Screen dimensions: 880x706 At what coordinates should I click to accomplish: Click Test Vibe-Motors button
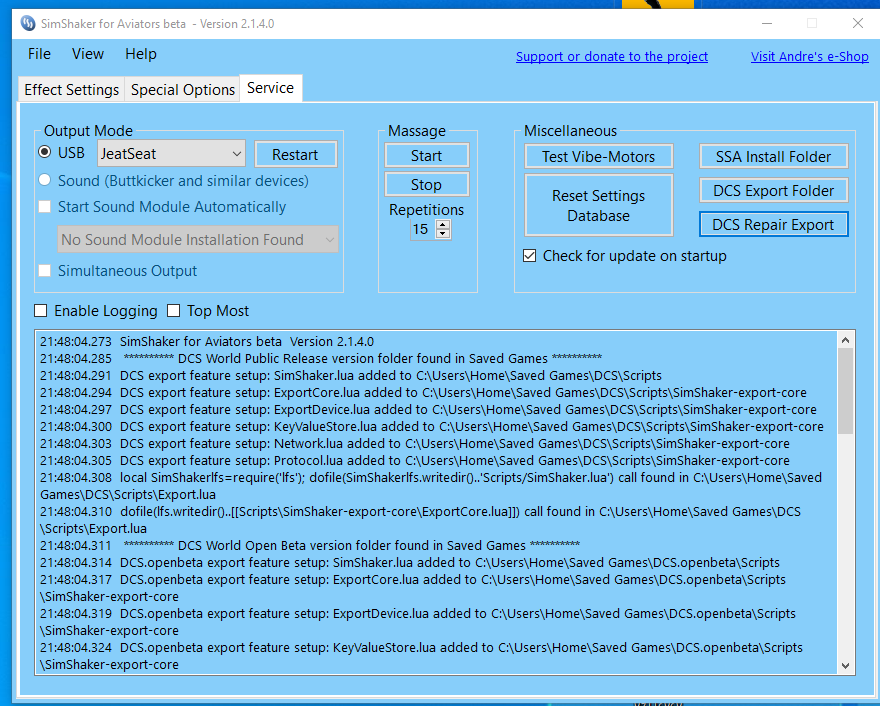(598, 157)
